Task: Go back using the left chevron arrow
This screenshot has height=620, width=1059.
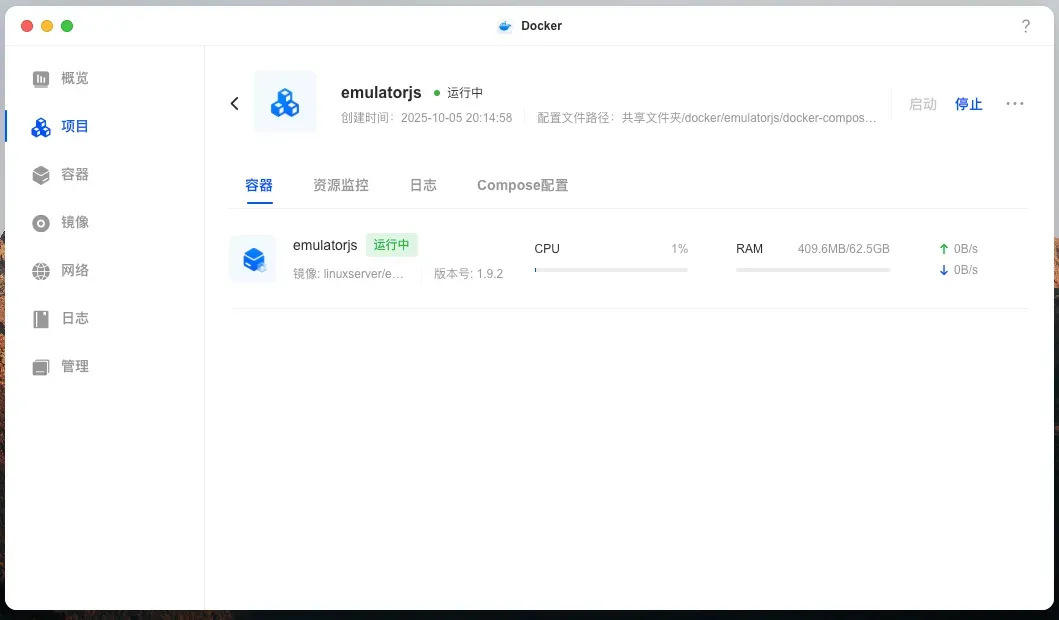Action: point(235,103)
